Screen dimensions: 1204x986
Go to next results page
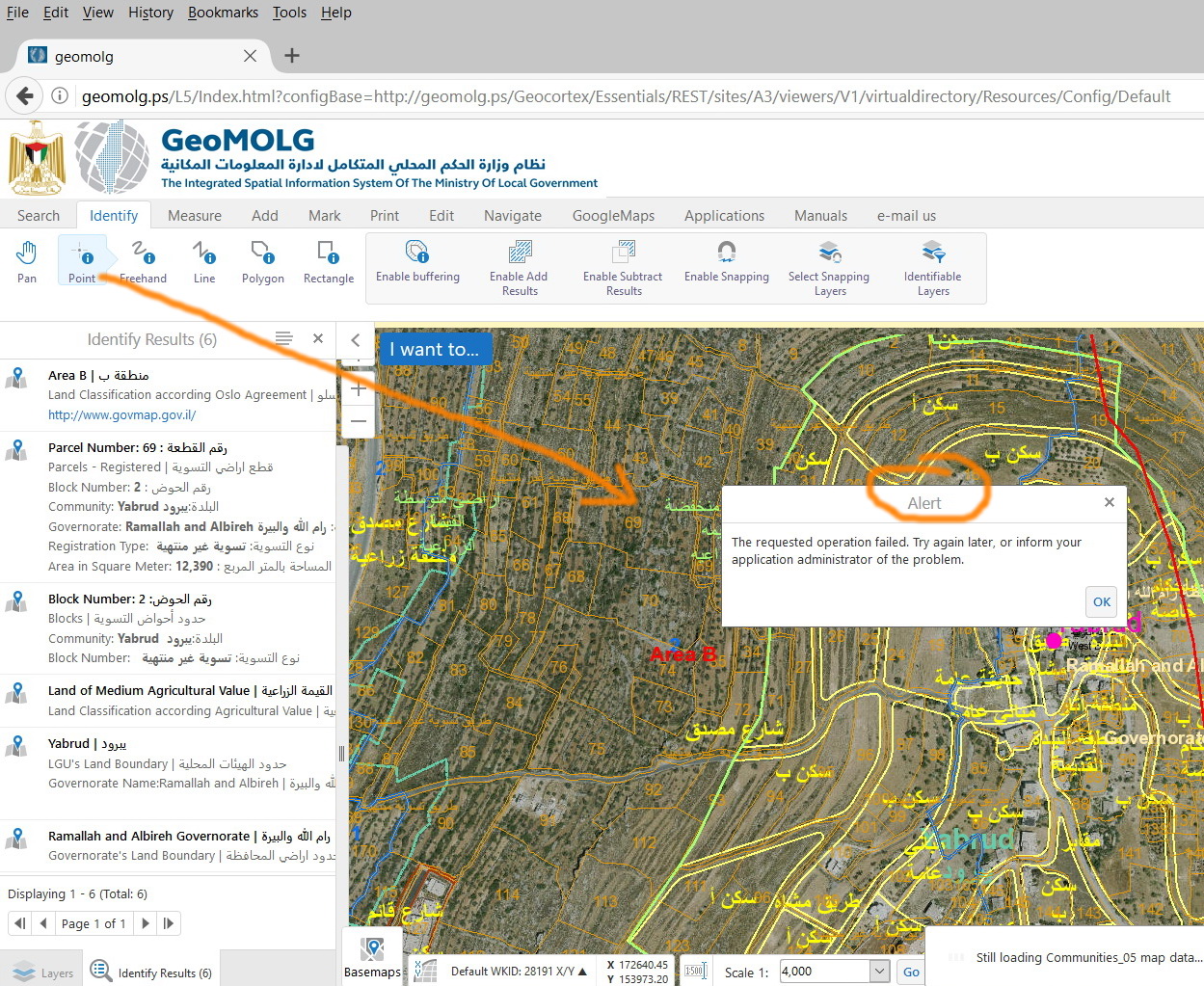tap(146, 923)
